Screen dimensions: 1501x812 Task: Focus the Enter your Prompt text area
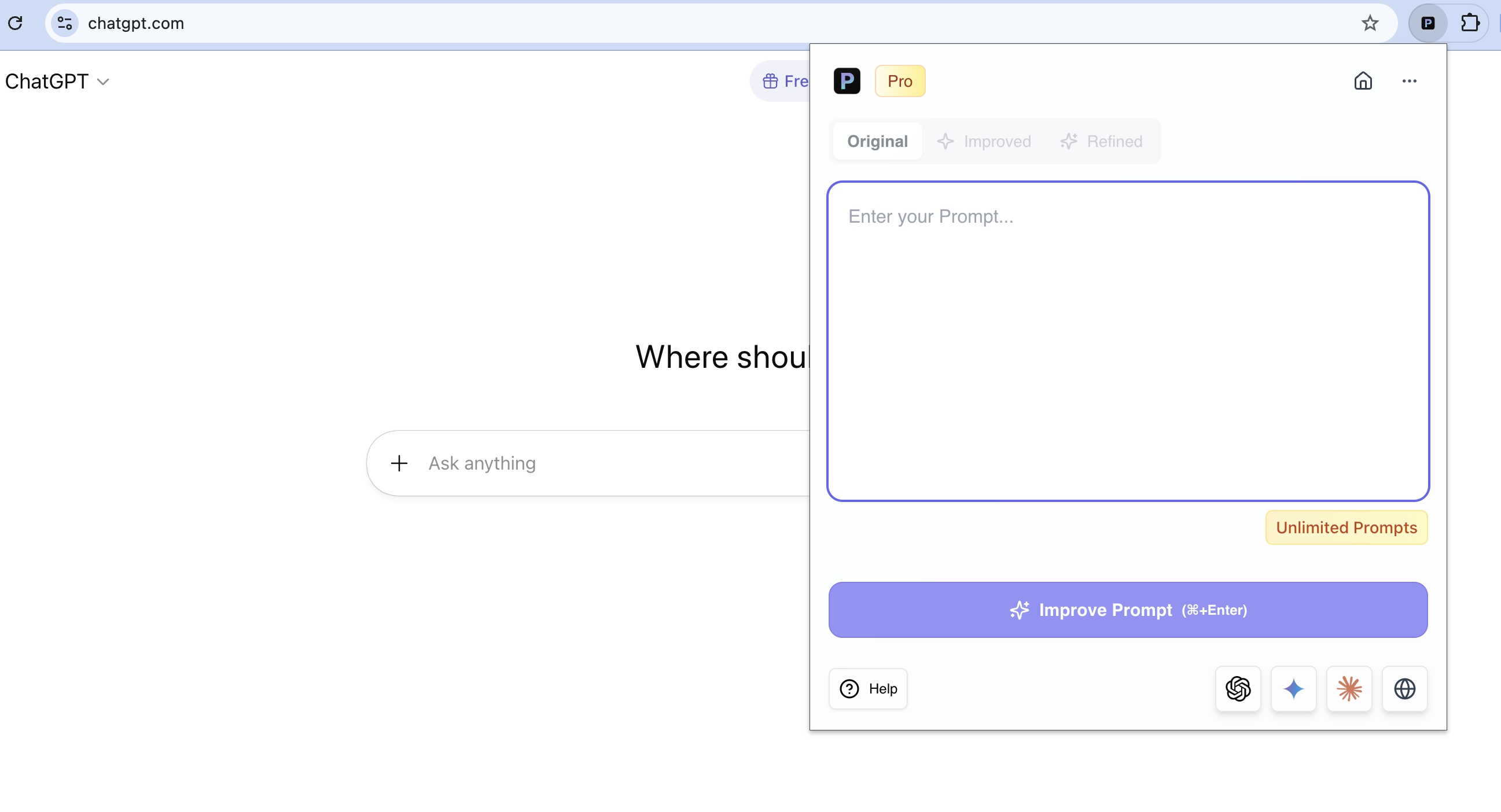1128,341
